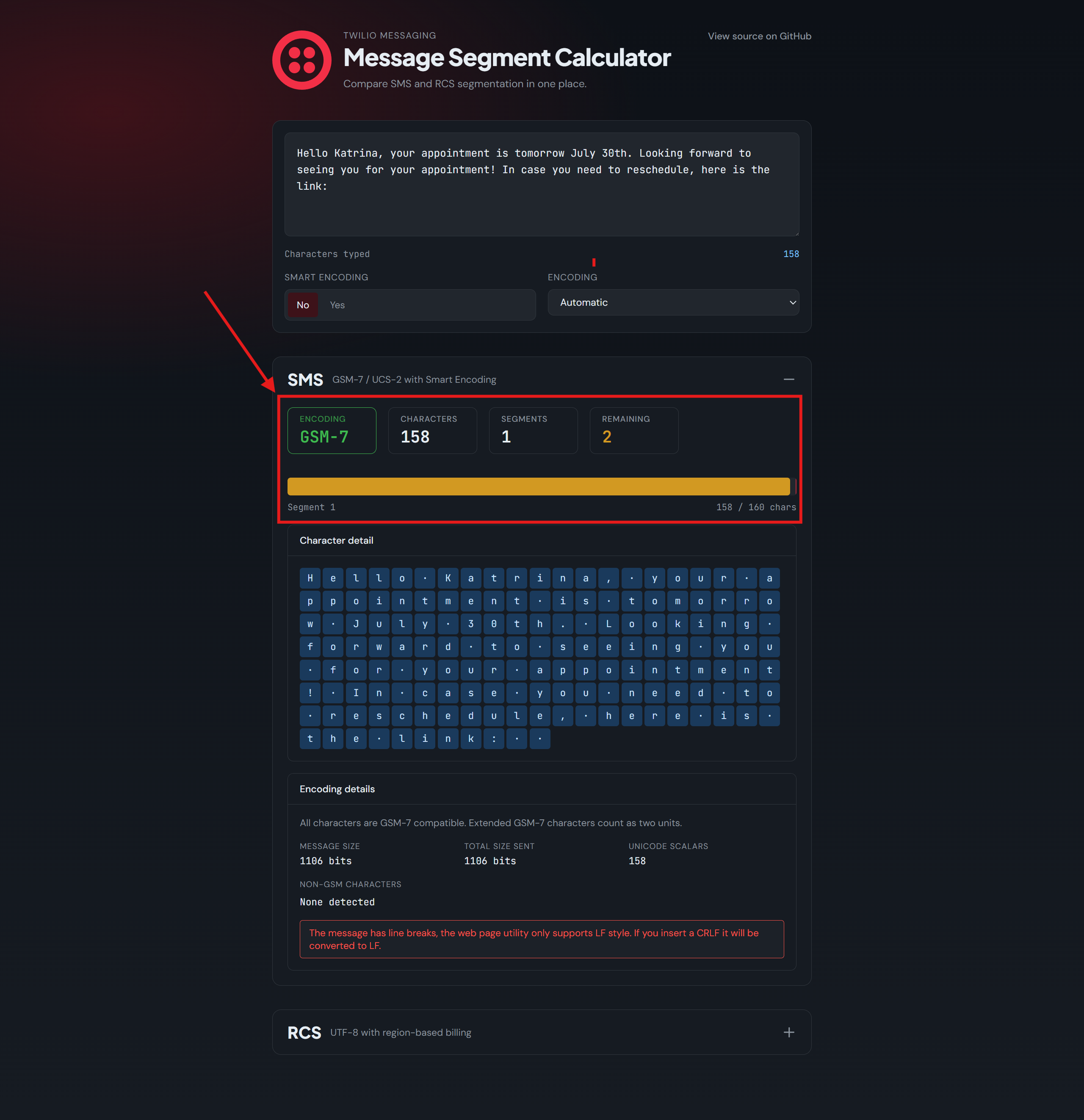Click the Message Size 1106 bits value
The width and height of the screenshot is (1084, 1120).
click(x=326, y=860)
